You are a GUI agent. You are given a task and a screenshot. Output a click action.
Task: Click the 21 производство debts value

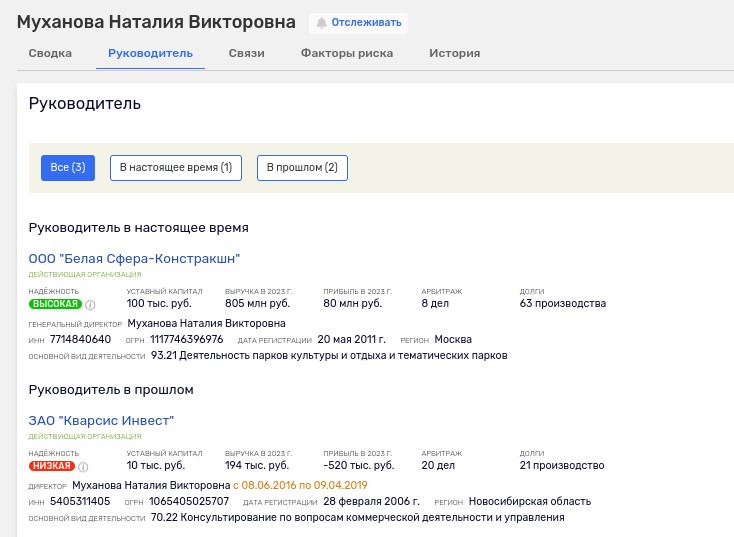point(562,465)
